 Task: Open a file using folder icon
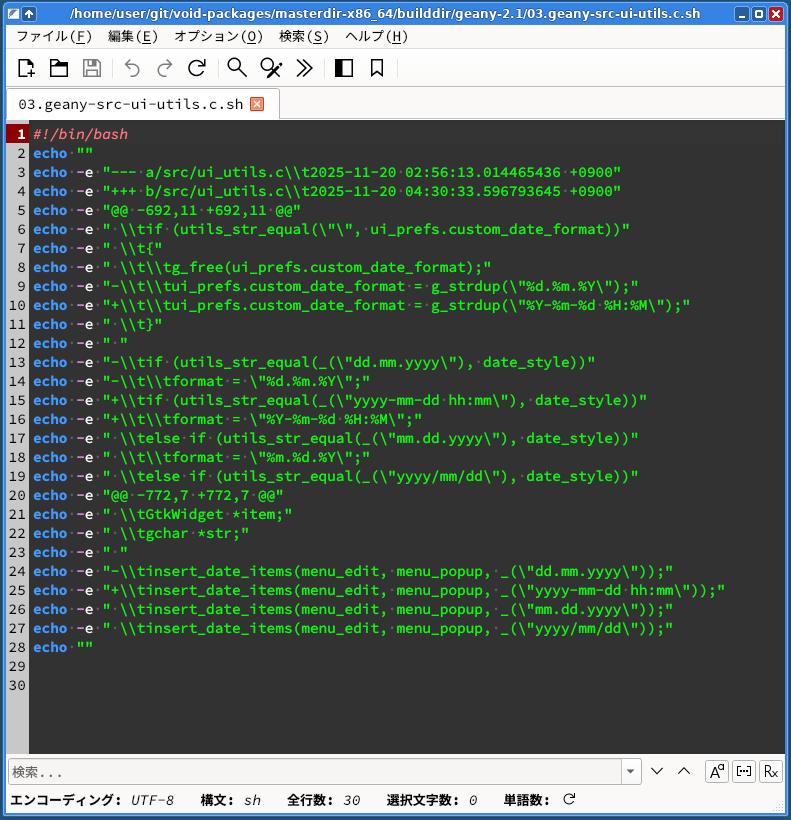[59, 68]
